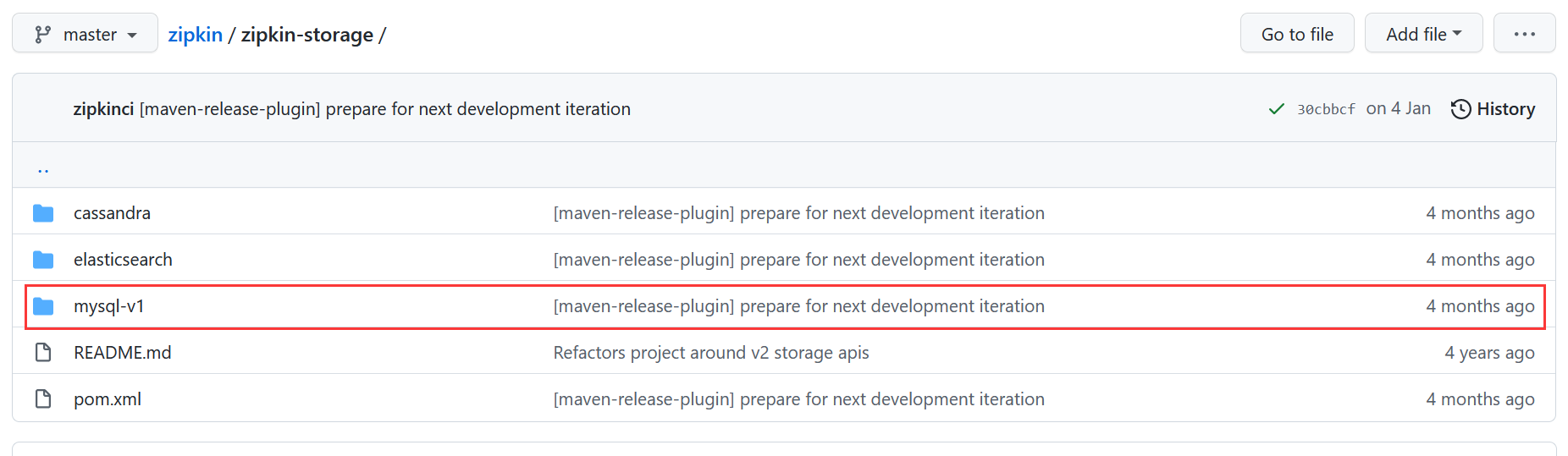The image size is (1568, 456).
Task: Open the mysql-v1 directory
Action: (109, 306)
